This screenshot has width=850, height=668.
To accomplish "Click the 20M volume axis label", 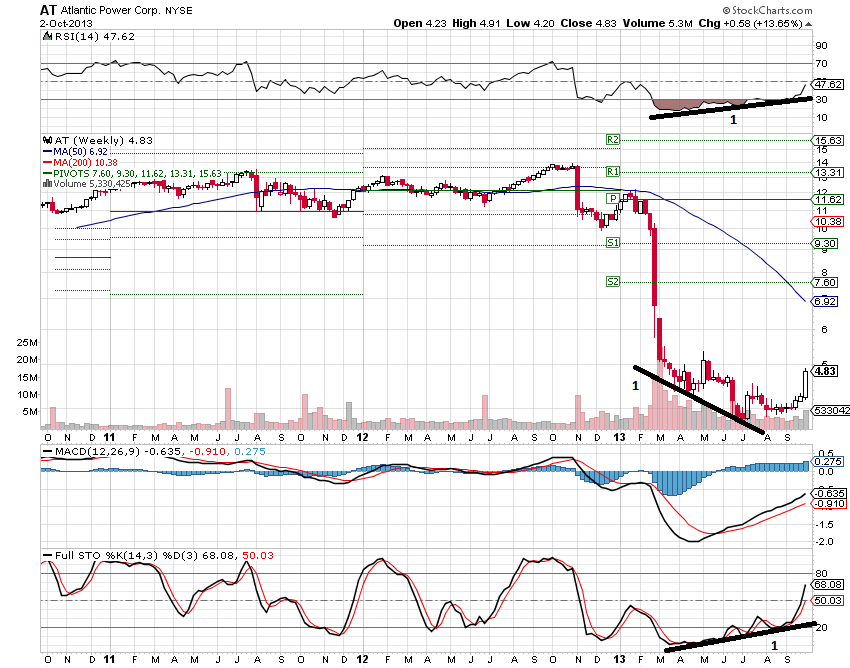I will click(x=27, y=359).
